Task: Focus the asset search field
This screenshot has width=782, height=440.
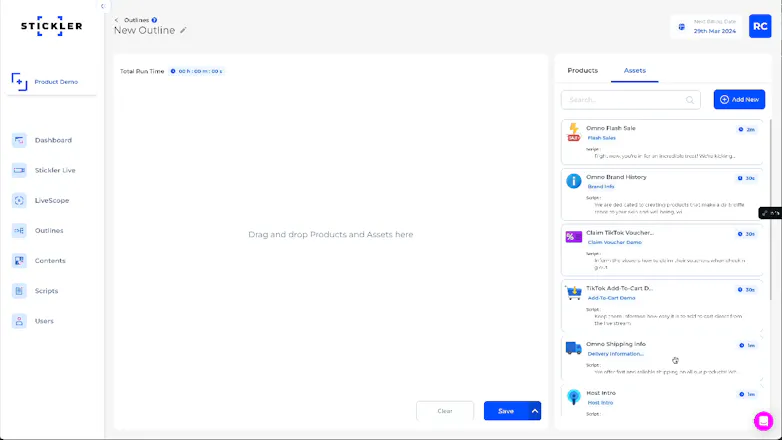Action: (x=630, y=100)
